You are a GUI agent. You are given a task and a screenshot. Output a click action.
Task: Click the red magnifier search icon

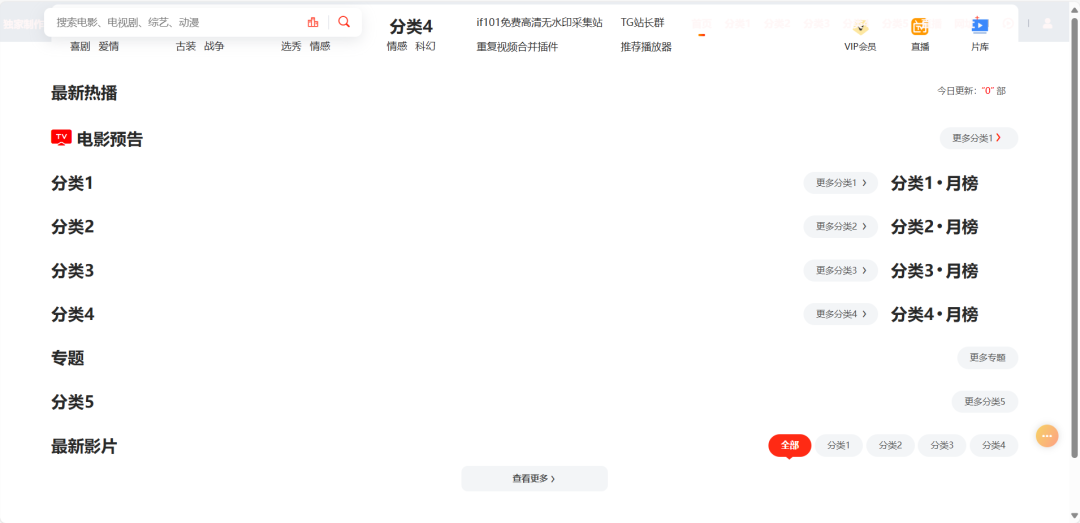click(x=344, y=22)
